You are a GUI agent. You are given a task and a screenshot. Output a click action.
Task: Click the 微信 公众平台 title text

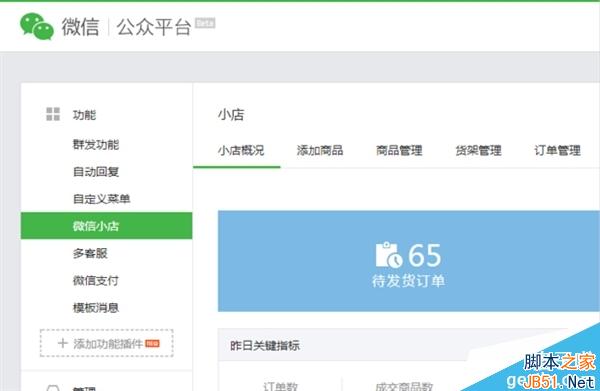click(126, 27)
